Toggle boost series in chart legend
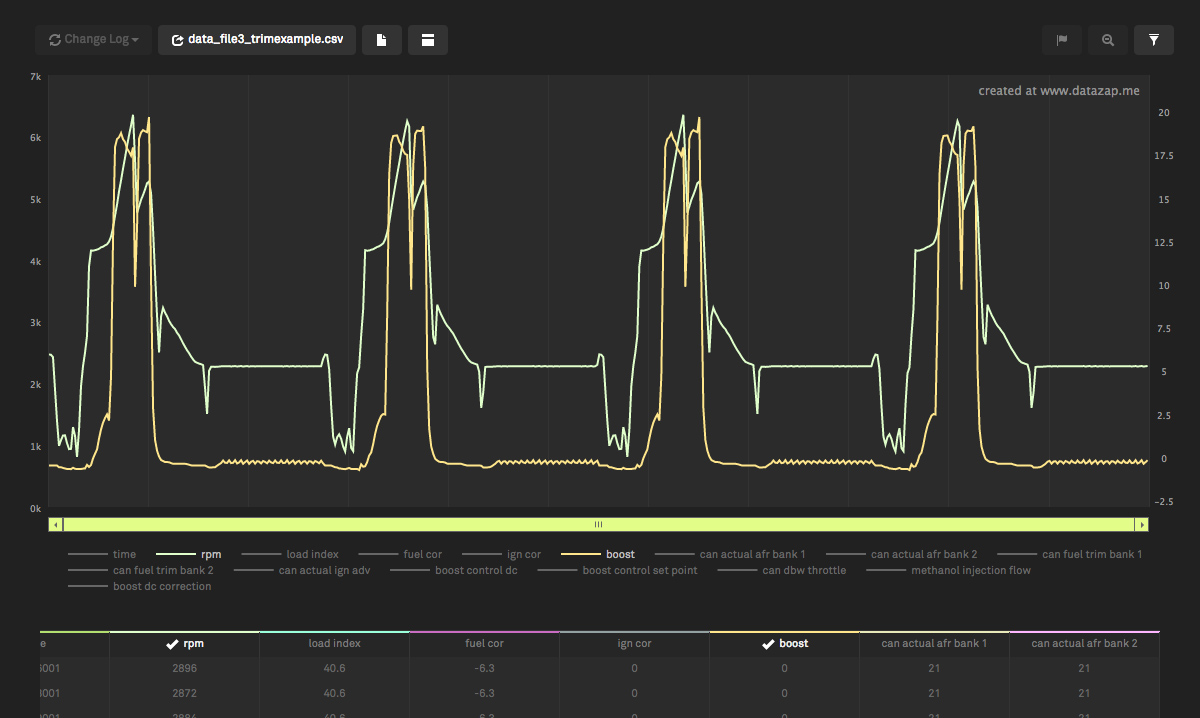Image resolution: width=1200 pixels, height=718 pixels. 619,554
